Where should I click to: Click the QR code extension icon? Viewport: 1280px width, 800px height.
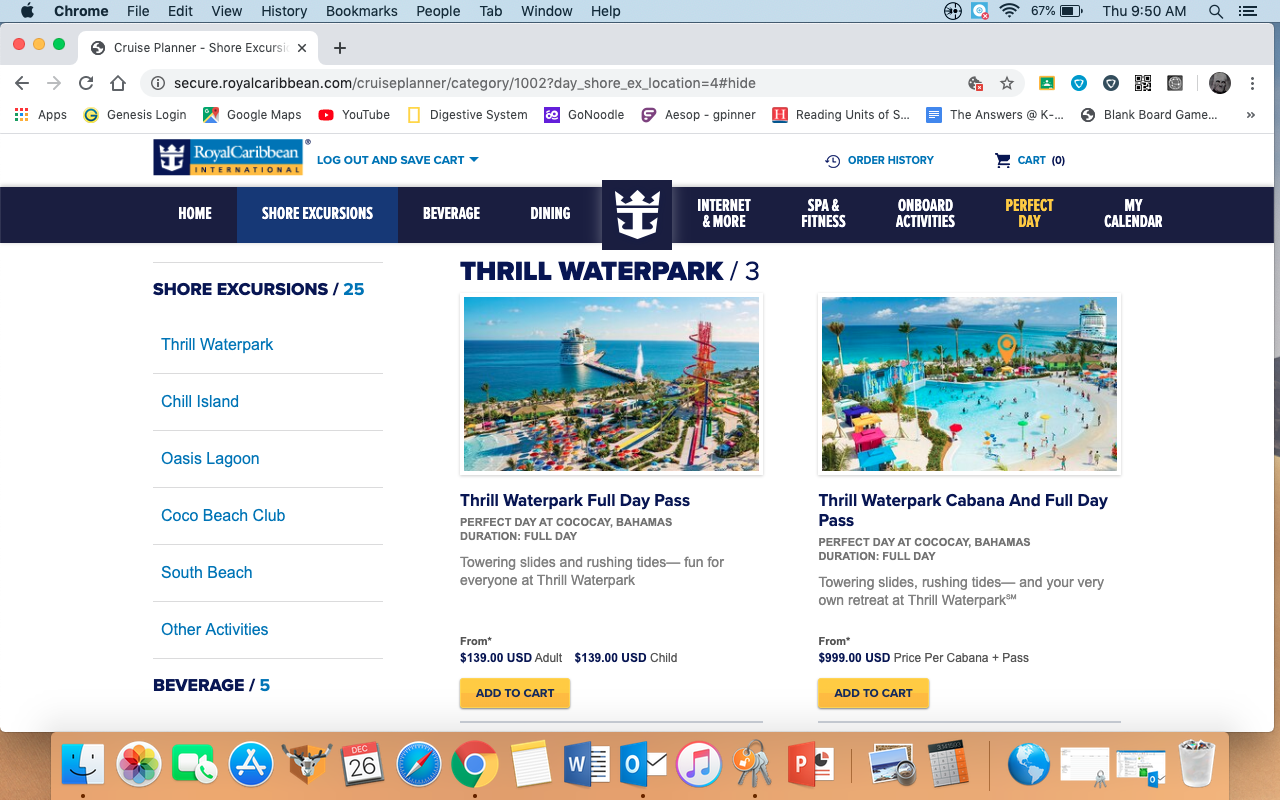point(1143,83)
